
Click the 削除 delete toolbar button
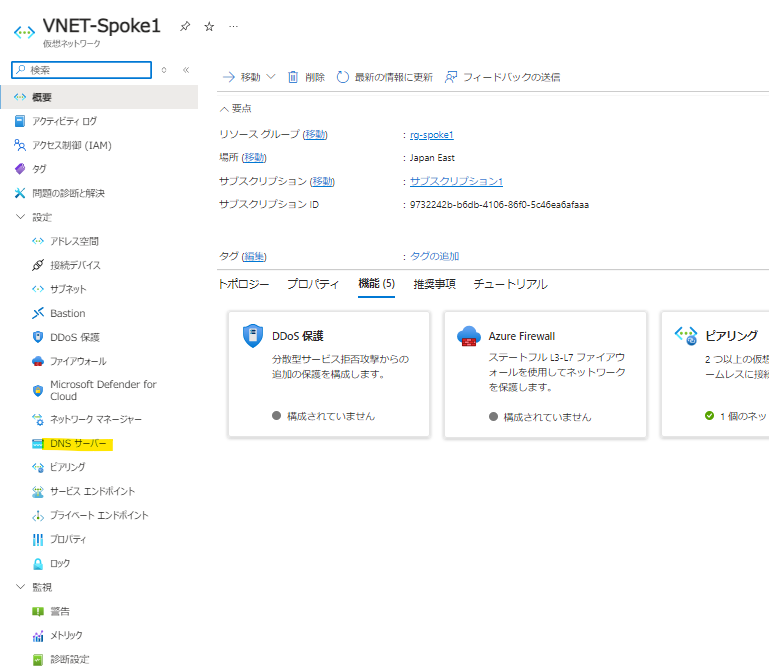(x=307, y=77)
